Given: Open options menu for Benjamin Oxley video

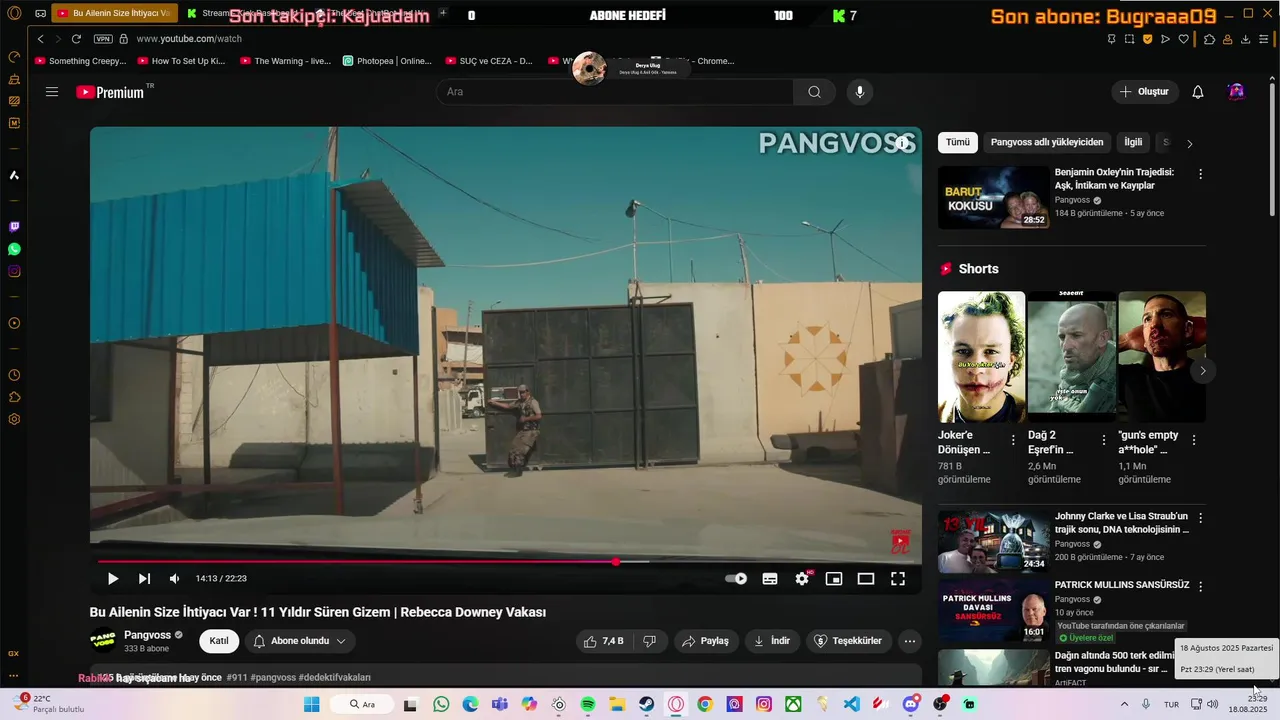Looking at the screenshot, I should (1201, 174).
